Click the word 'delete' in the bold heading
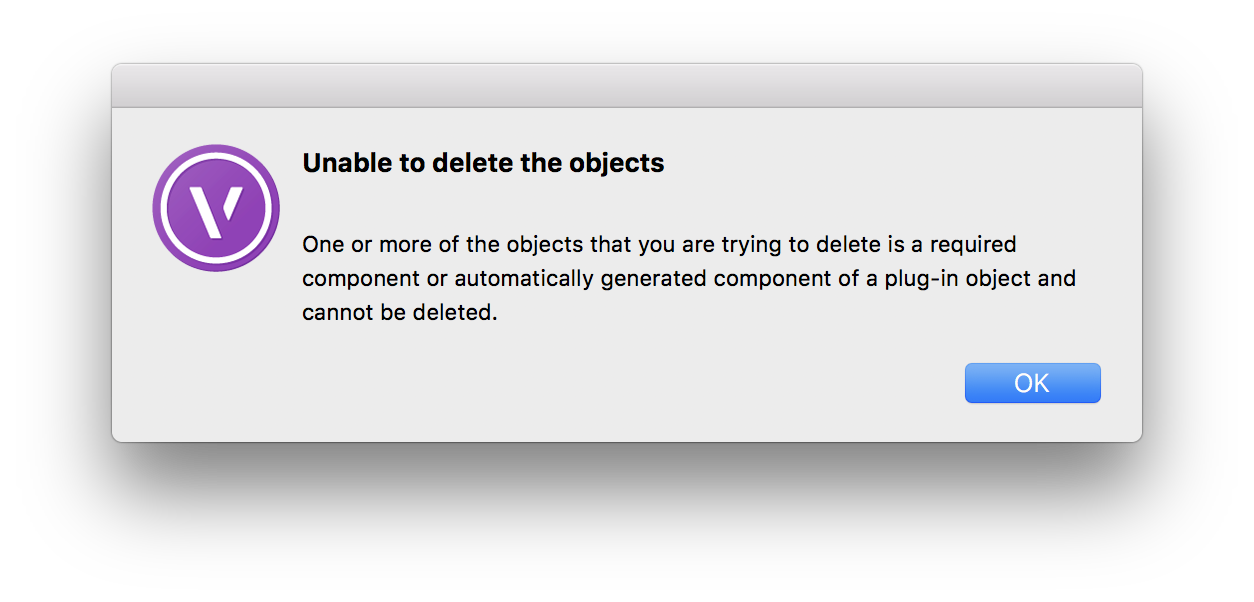The height and width of the screenshot is (602, 1254). (468, 163)
